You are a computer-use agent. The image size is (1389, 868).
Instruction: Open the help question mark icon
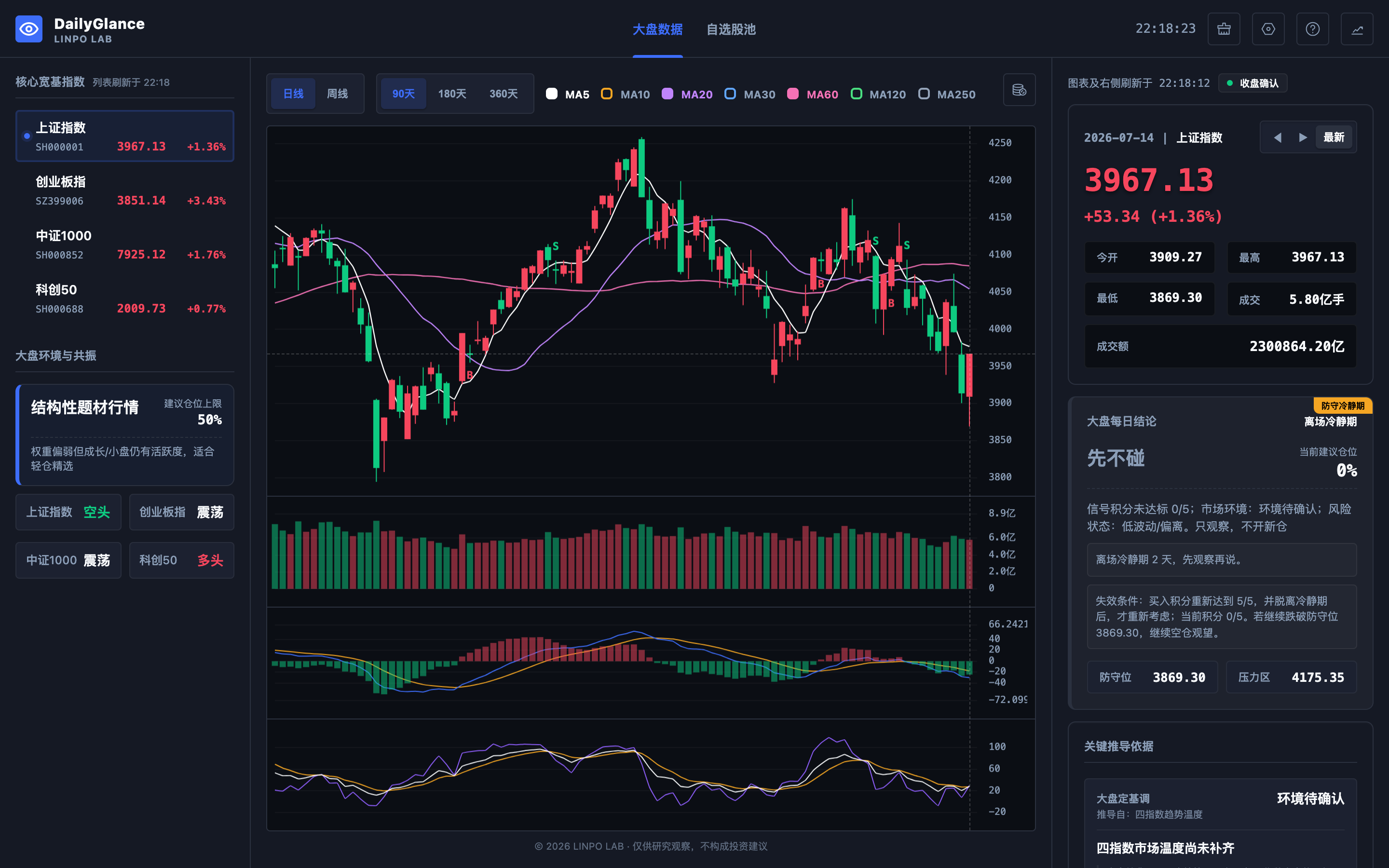(1313, 29)
